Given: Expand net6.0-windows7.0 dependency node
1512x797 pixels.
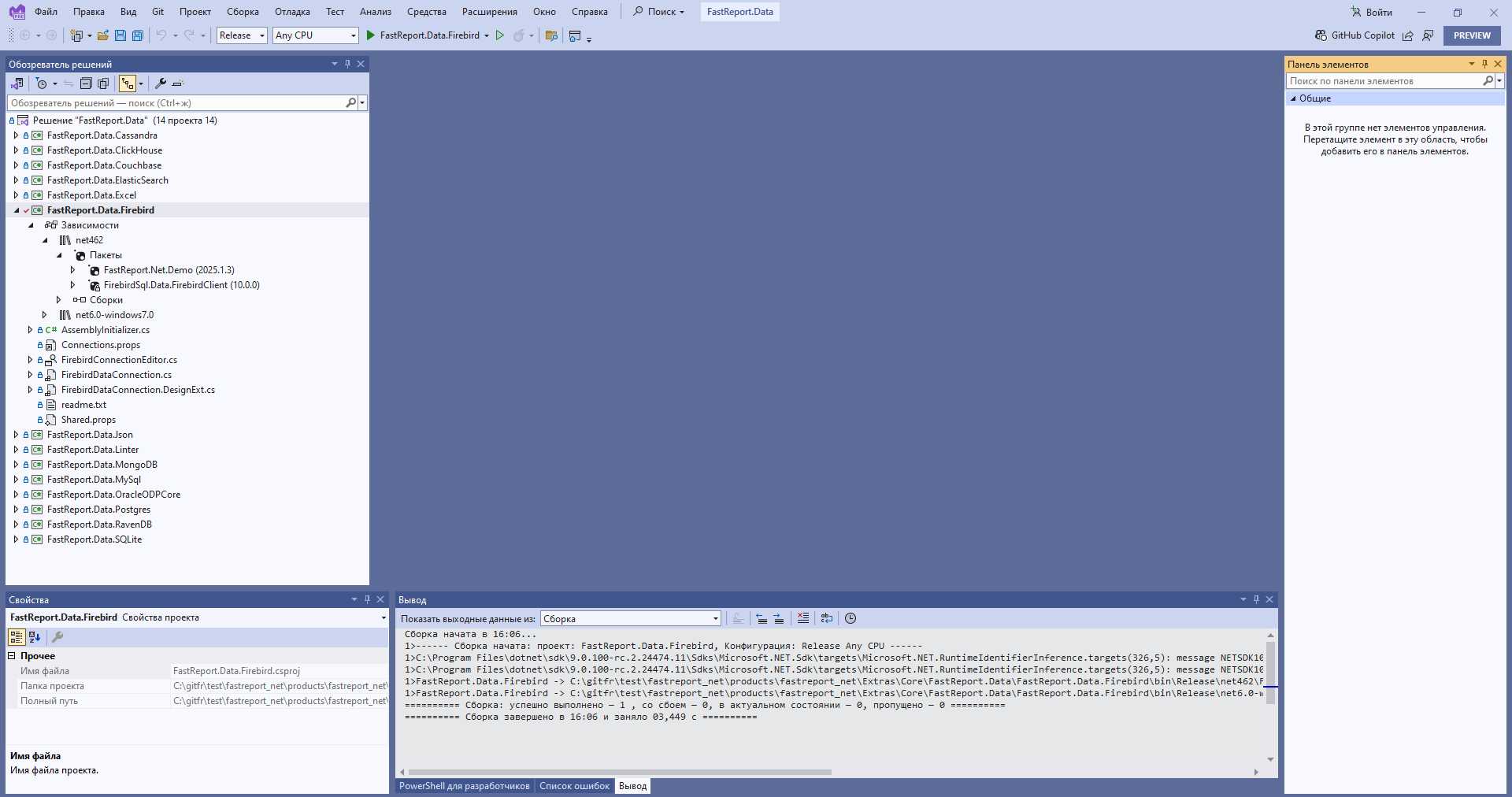Looking at the screenshot, I should [x=44, y=315].
